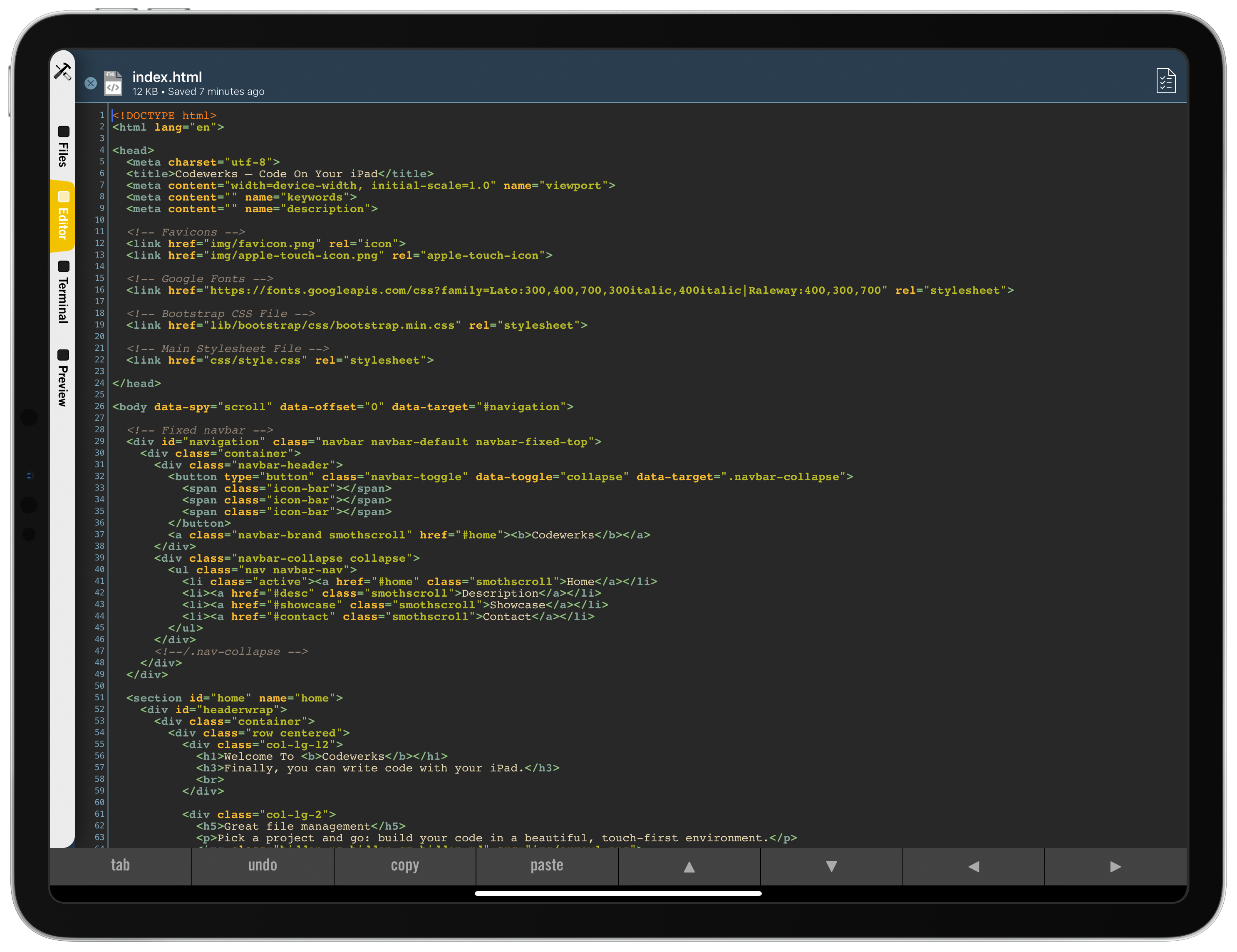Place cursor on the body data-spy line

(x=343, y=407)
